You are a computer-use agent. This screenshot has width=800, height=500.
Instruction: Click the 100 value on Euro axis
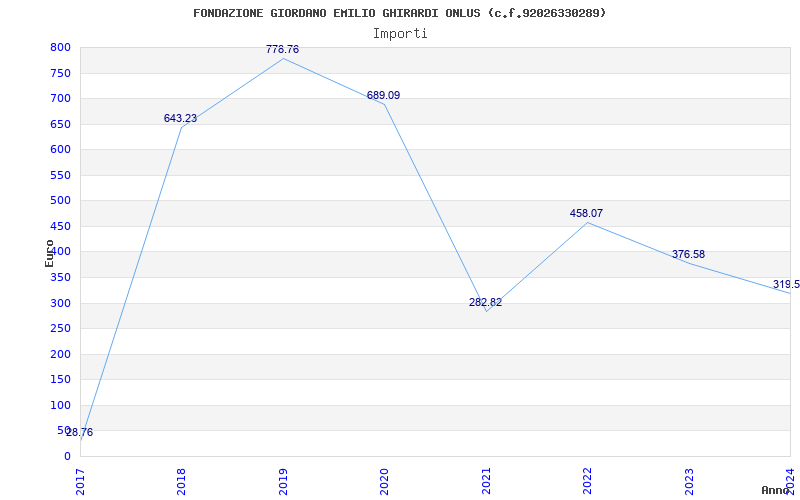click(x=60, y=405)
